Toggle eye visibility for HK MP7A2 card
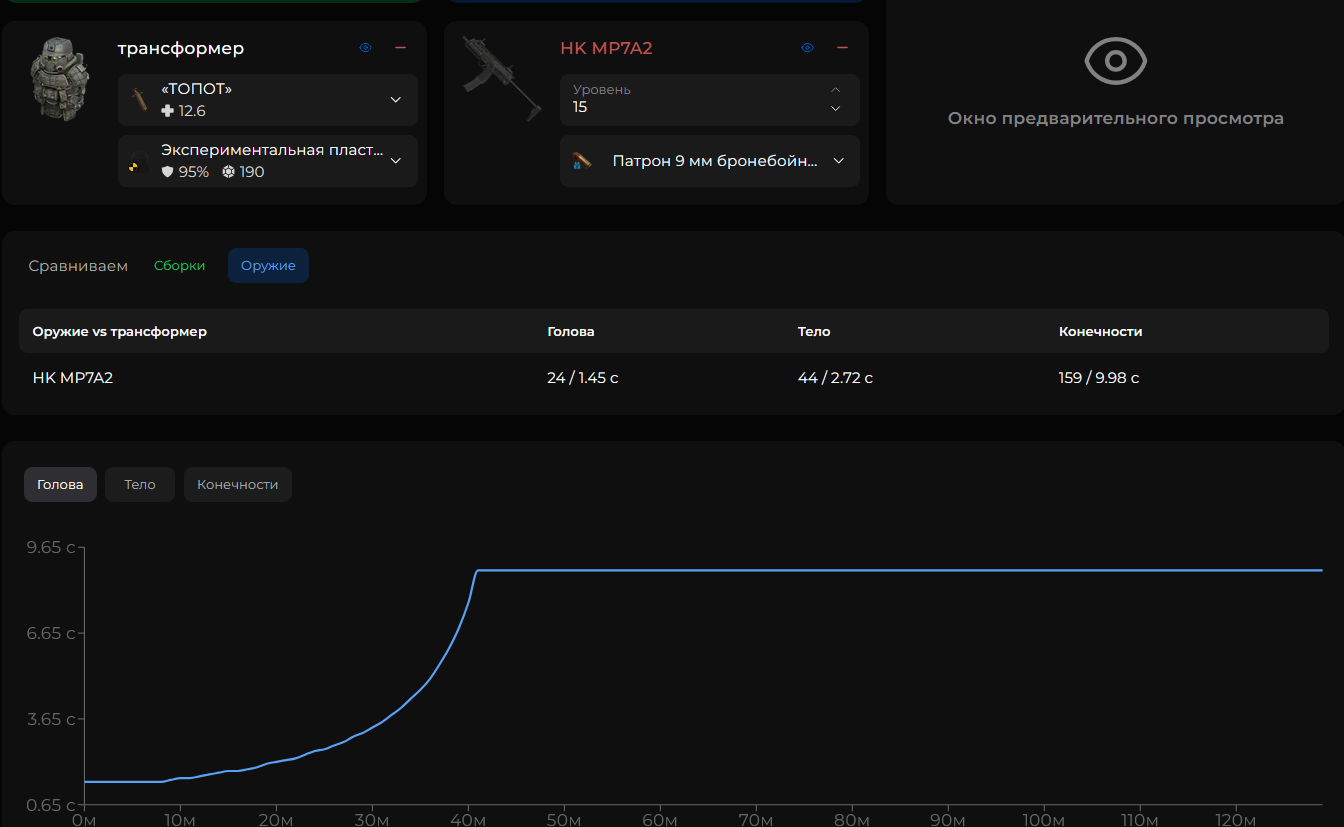Image resolution: width=1344 pixels, height=827 pixels. (x=808, y=48)
